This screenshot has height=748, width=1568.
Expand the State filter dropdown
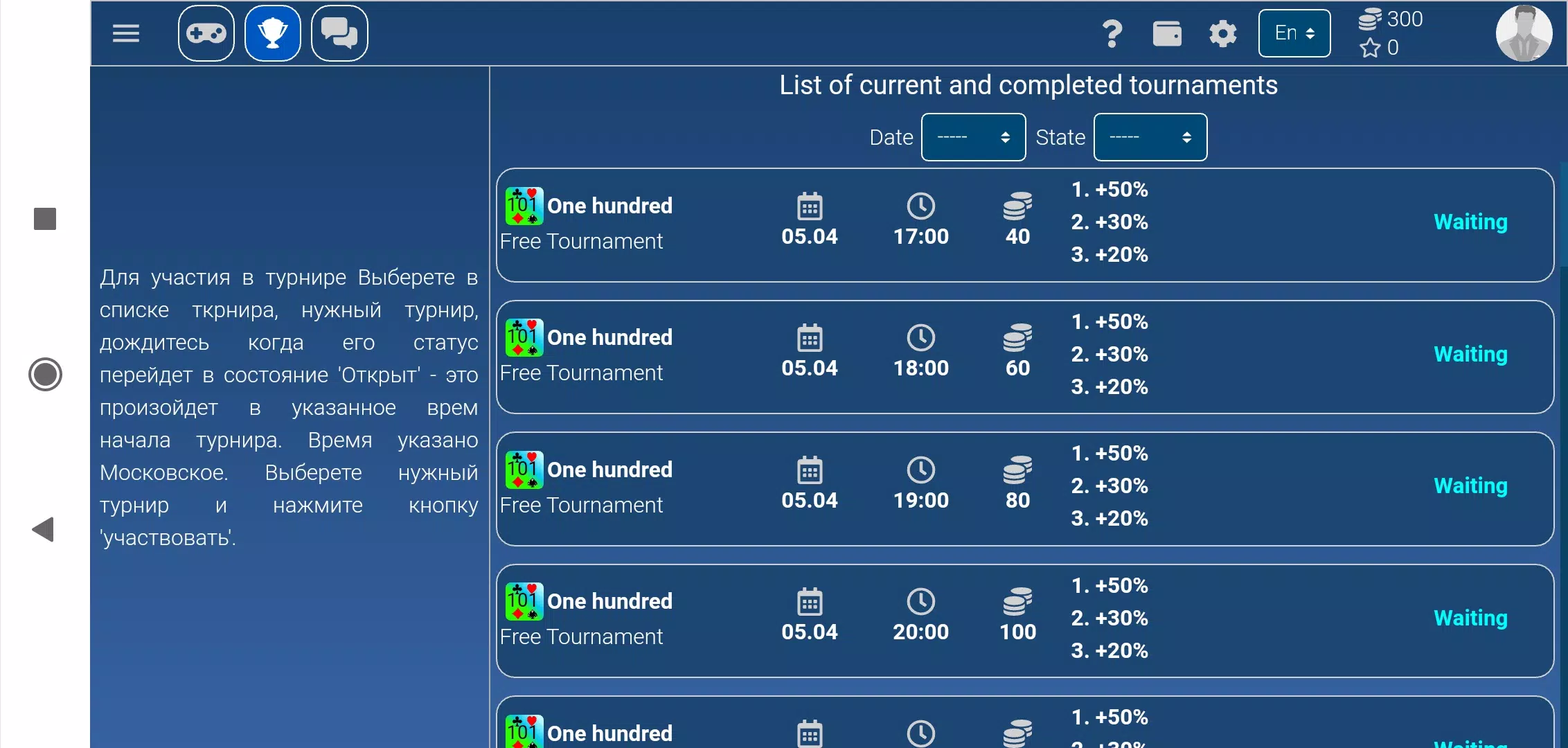(x=1149, y=136)
